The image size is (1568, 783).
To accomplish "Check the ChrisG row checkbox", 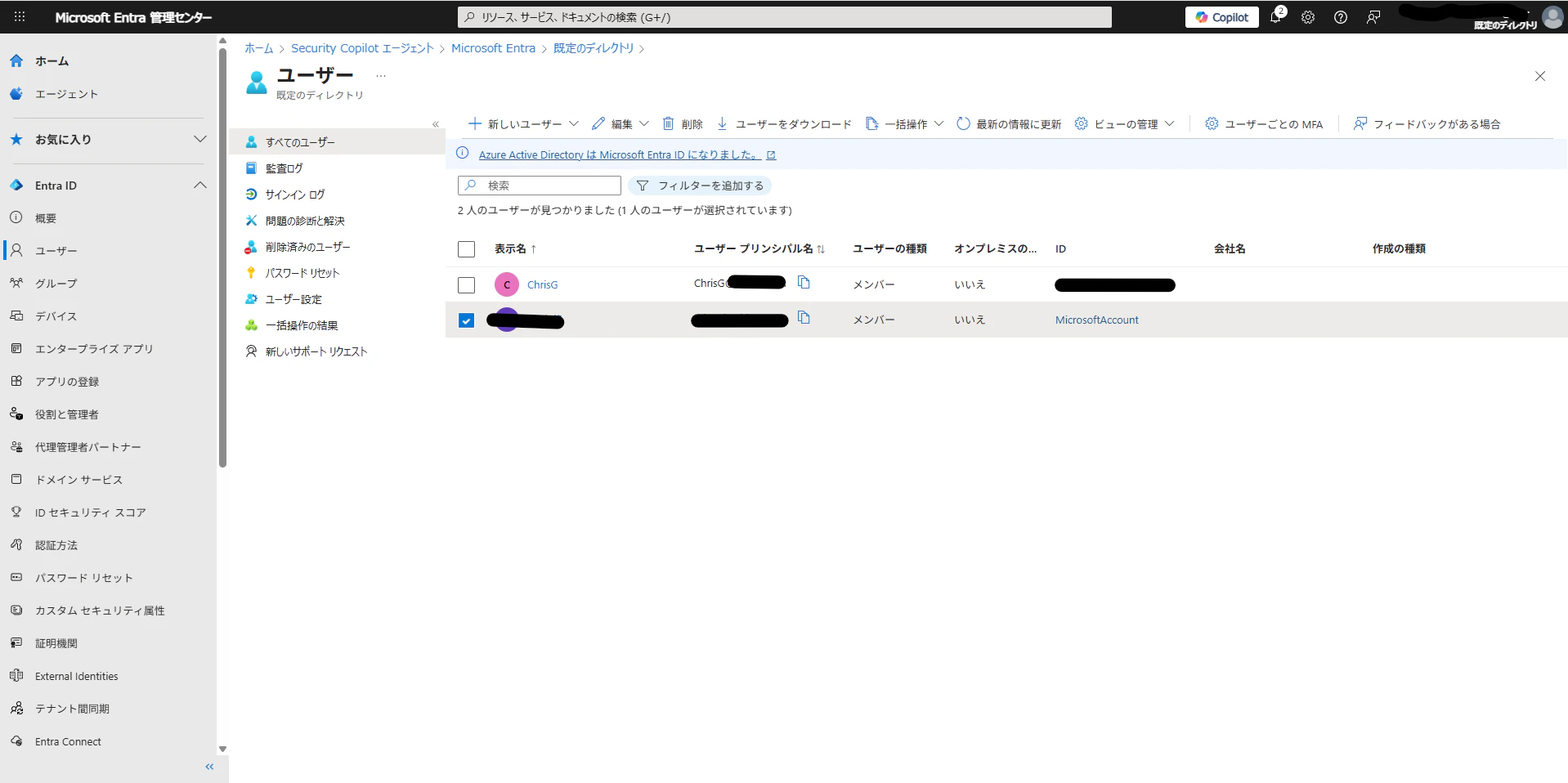I will 466,284.
